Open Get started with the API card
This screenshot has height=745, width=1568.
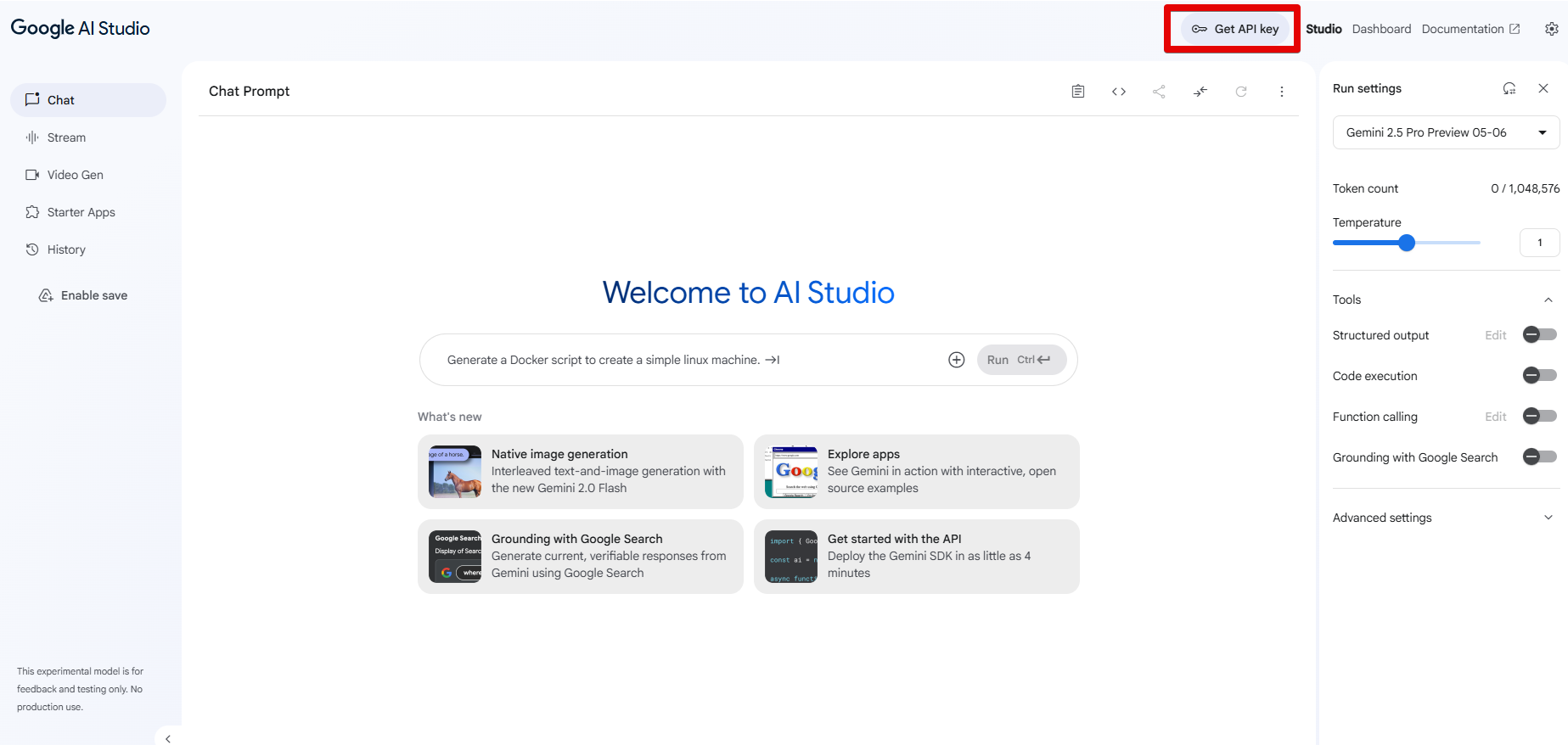point(917,557)
